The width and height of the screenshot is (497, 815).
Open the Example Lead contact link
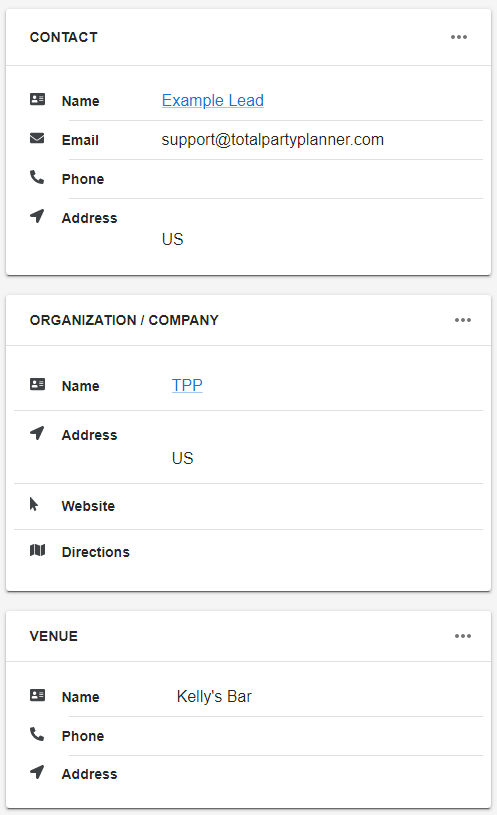click(213, 100)
